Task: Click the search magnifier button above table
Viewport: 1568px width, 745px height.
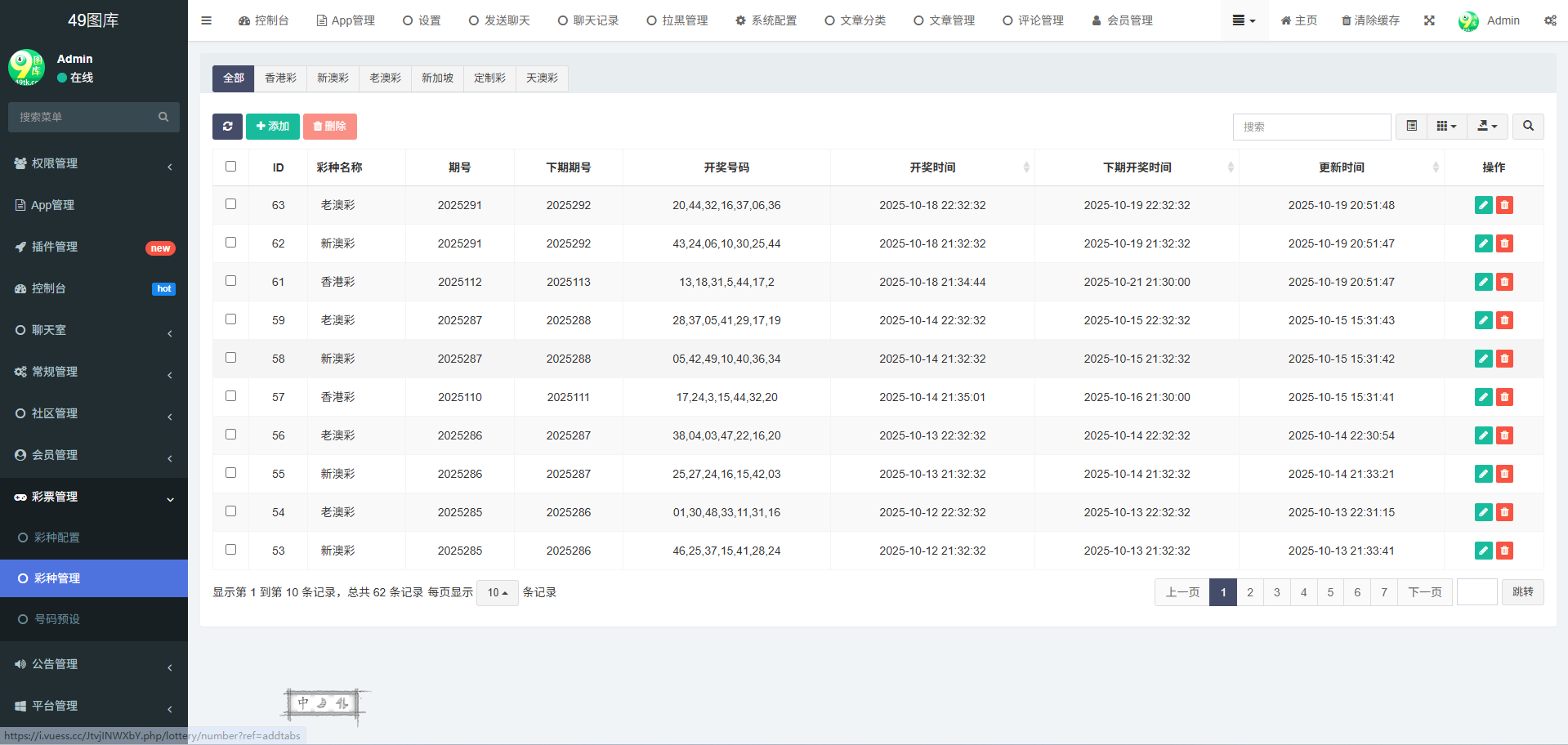Action: click(1527, 127)
